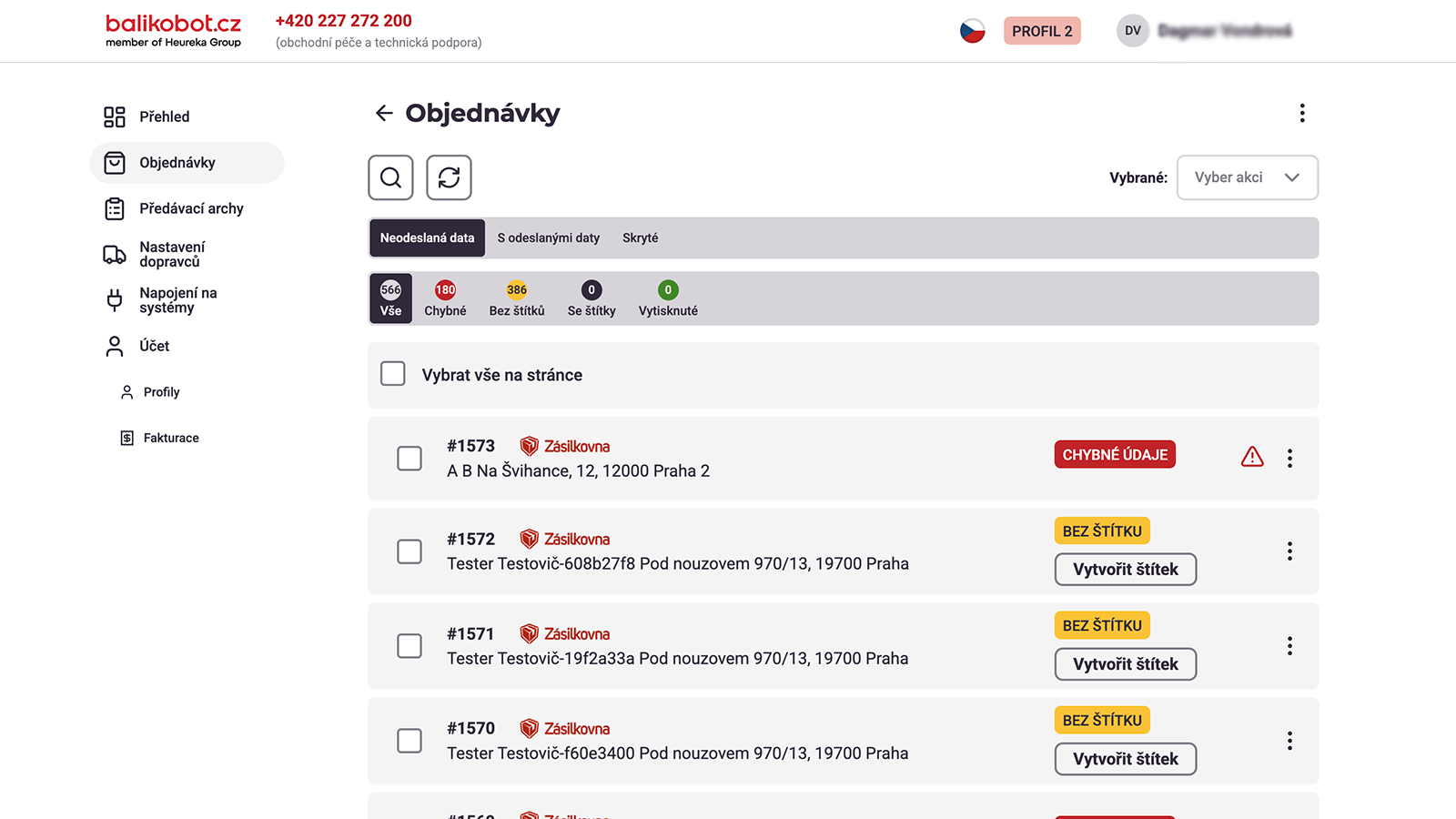Tick the checkbox for order #1571
This screenshot has width=1456, height=819.
(x=409, y=646)
